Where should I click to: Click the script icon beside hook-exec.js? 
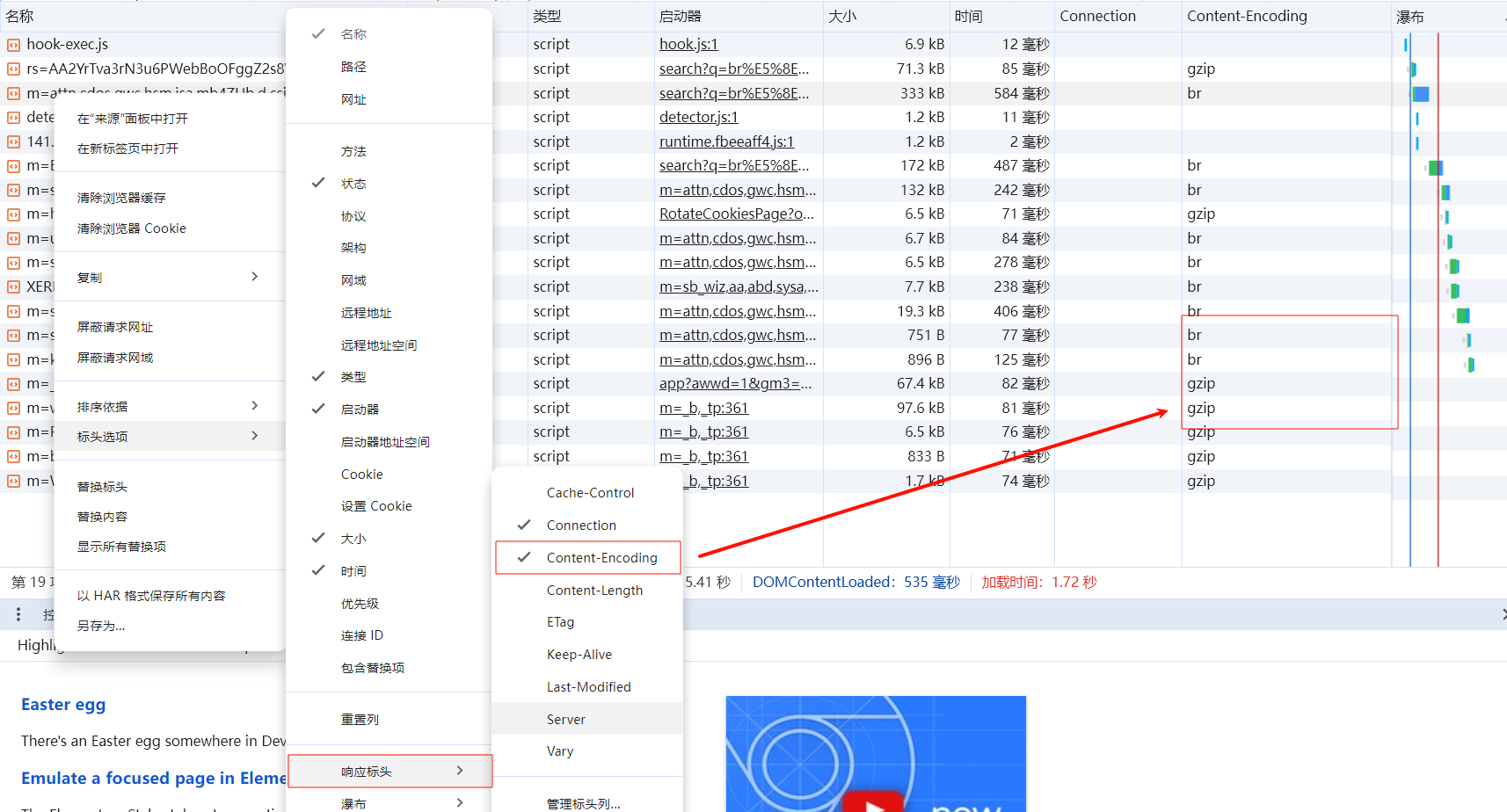(13, 45)
